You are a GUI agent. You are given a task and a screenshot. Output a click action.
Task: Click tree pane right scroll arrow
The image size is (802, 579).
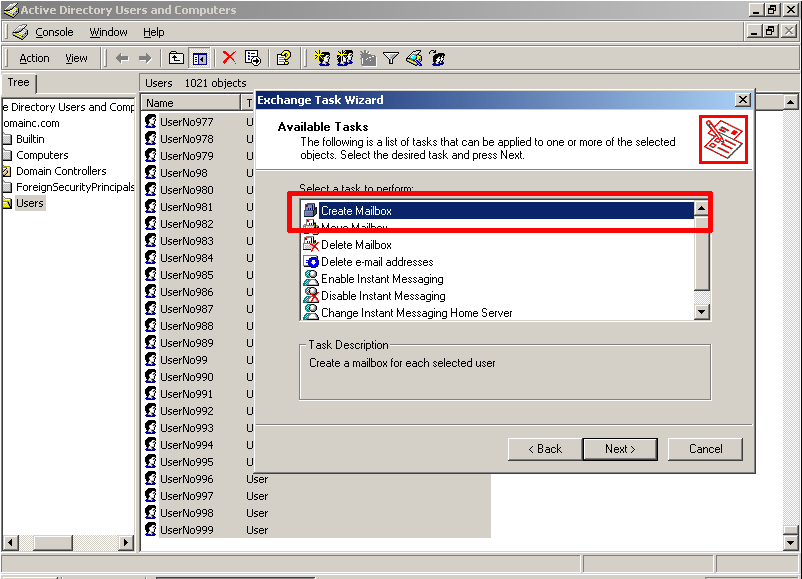(x=125, y=542)
